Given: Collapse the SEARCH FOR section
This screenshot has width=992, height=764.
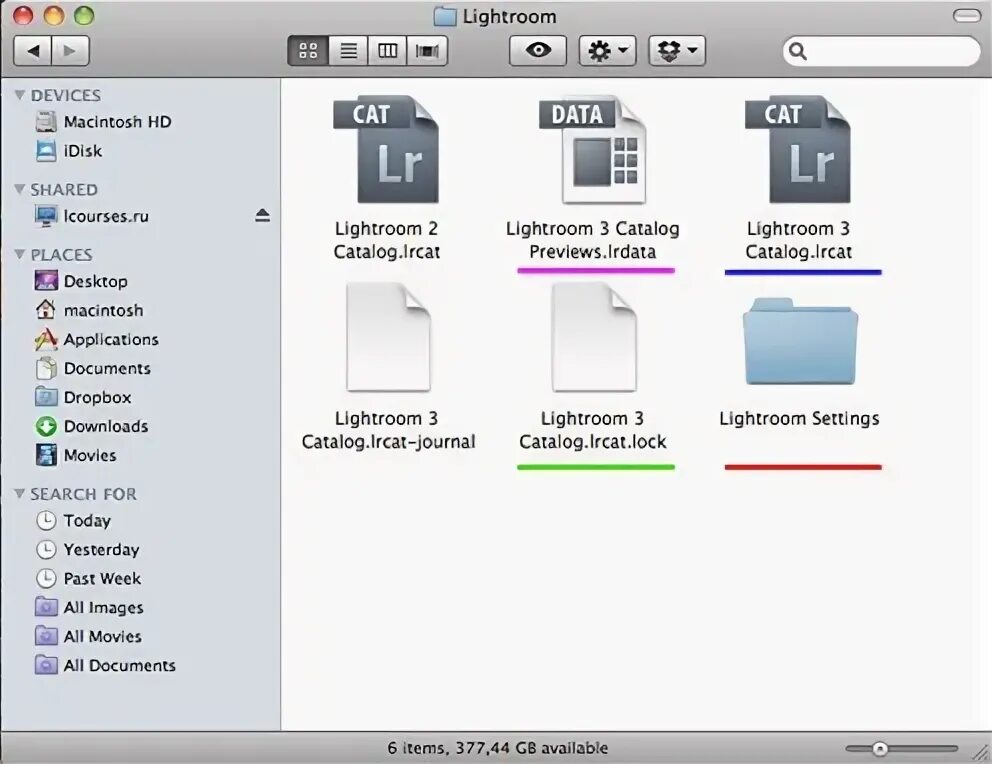Looking at the screenshot, I should tap(20, 493).
